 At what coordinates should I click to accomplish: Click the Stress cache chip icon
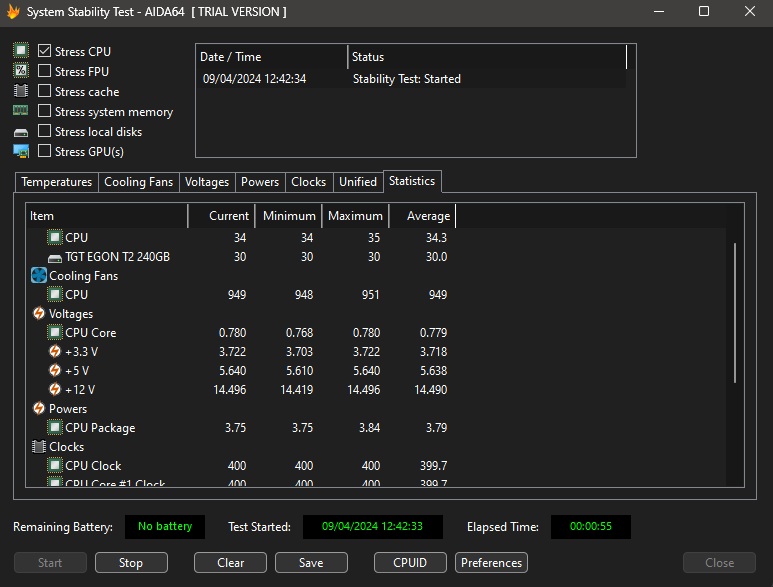(x=21, y=91)
